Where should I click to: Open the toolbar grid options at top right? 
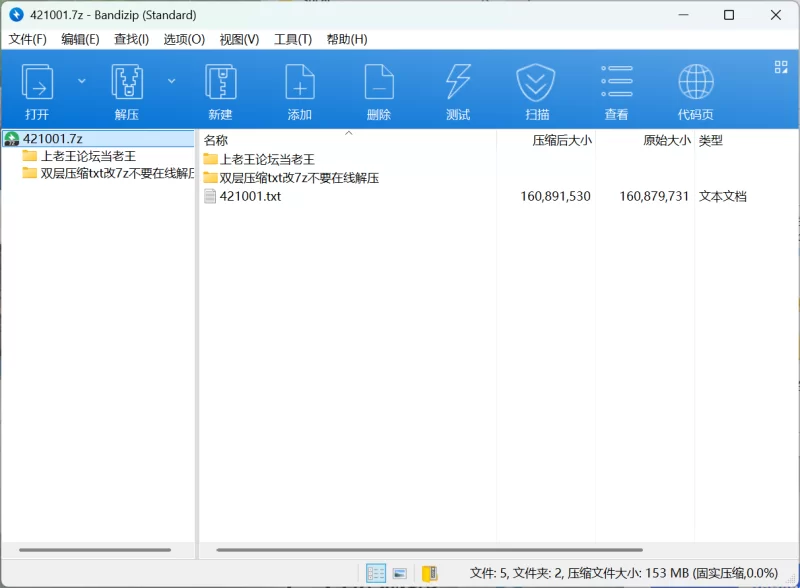point(781,67)
